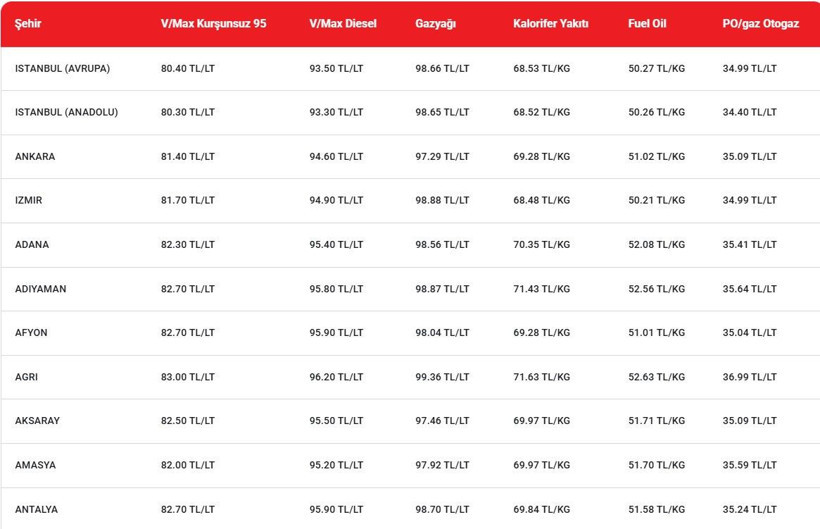Image resolution: width=820 pixels, height=529 pixels.
Task: Select the ANKARA city cell
Action: click(x=35, y=156)
